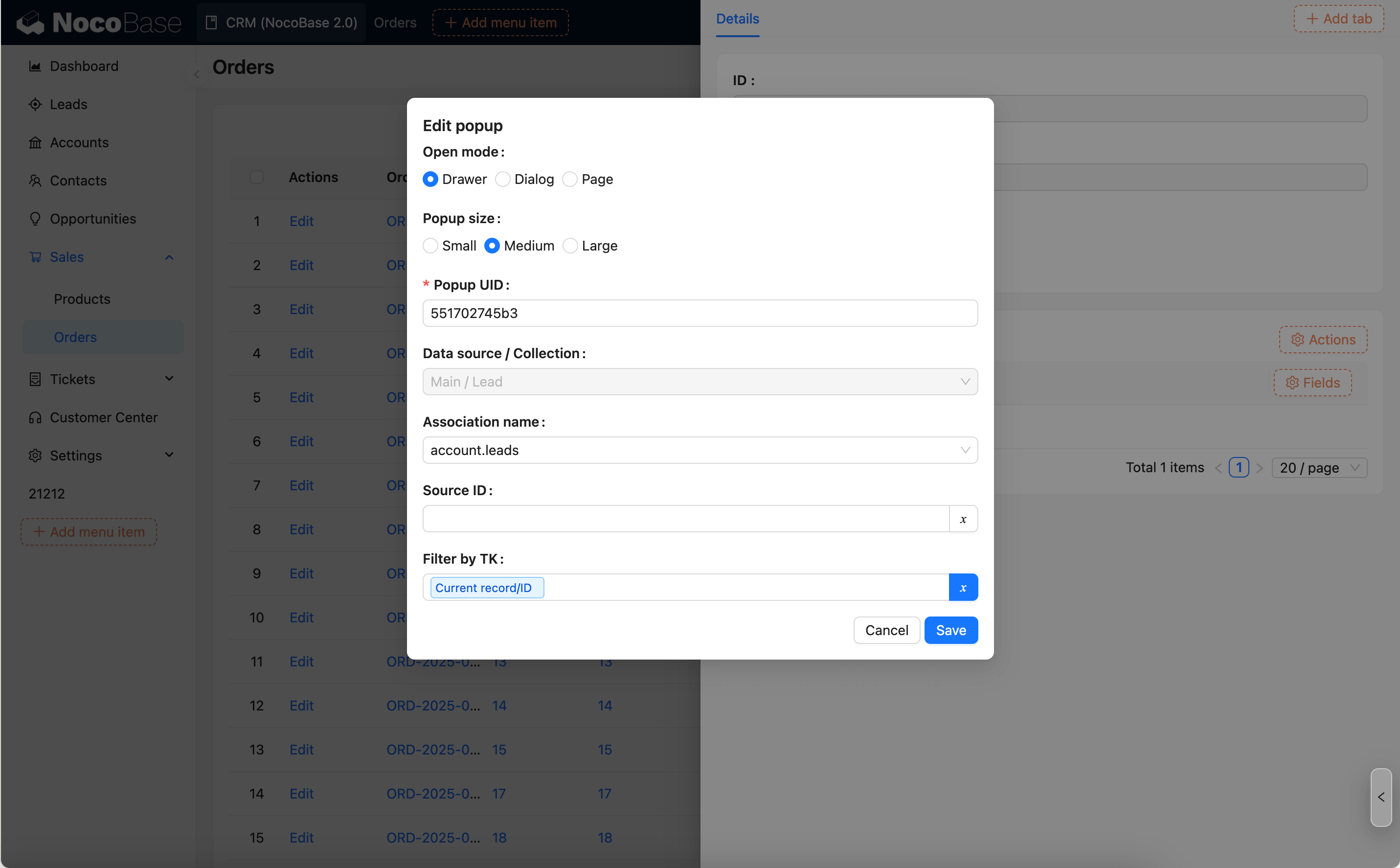The image size is (1400, 868).
Task: Select the Leads sidebar item
Action: coord(68,104)
